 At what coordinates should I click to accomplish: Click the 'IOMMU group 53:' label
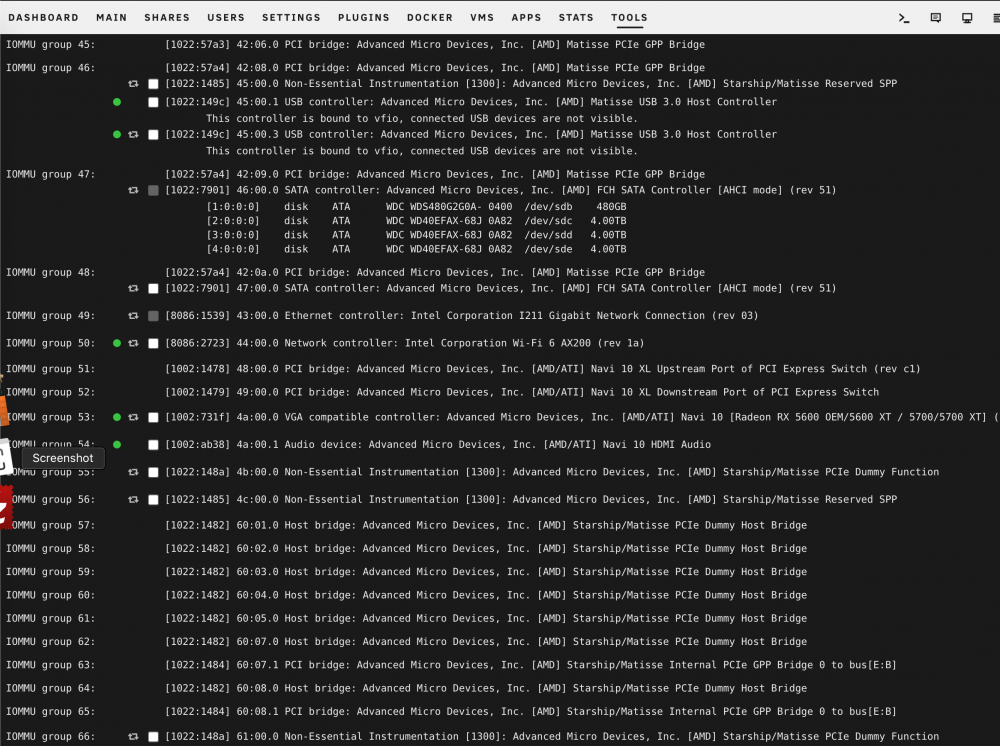coord(50,417)
